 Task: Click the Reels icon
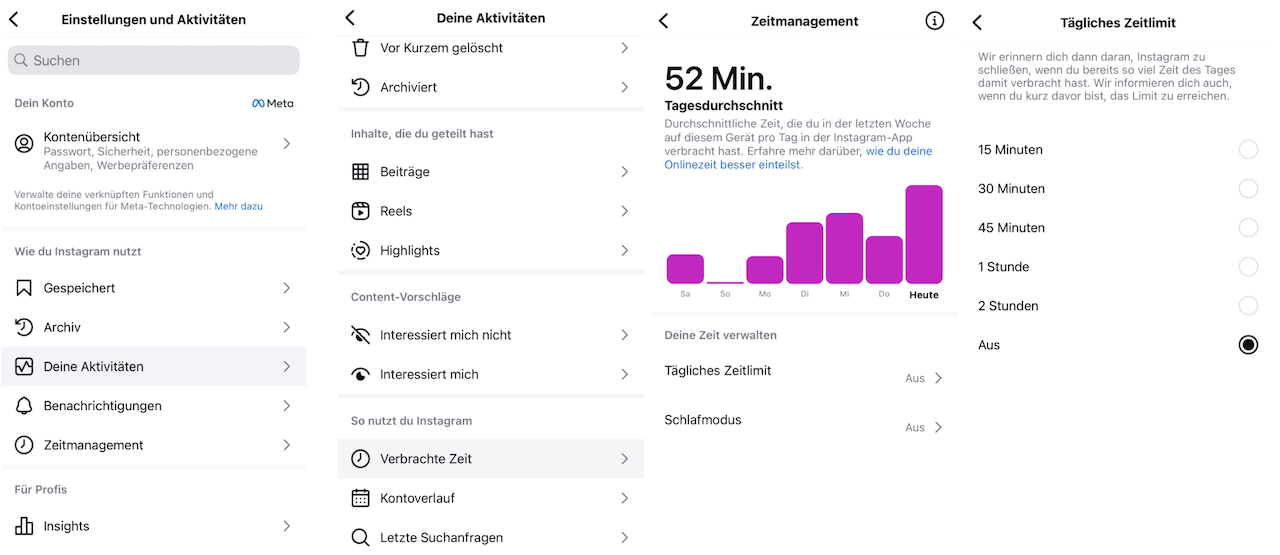tap(361, 211)
